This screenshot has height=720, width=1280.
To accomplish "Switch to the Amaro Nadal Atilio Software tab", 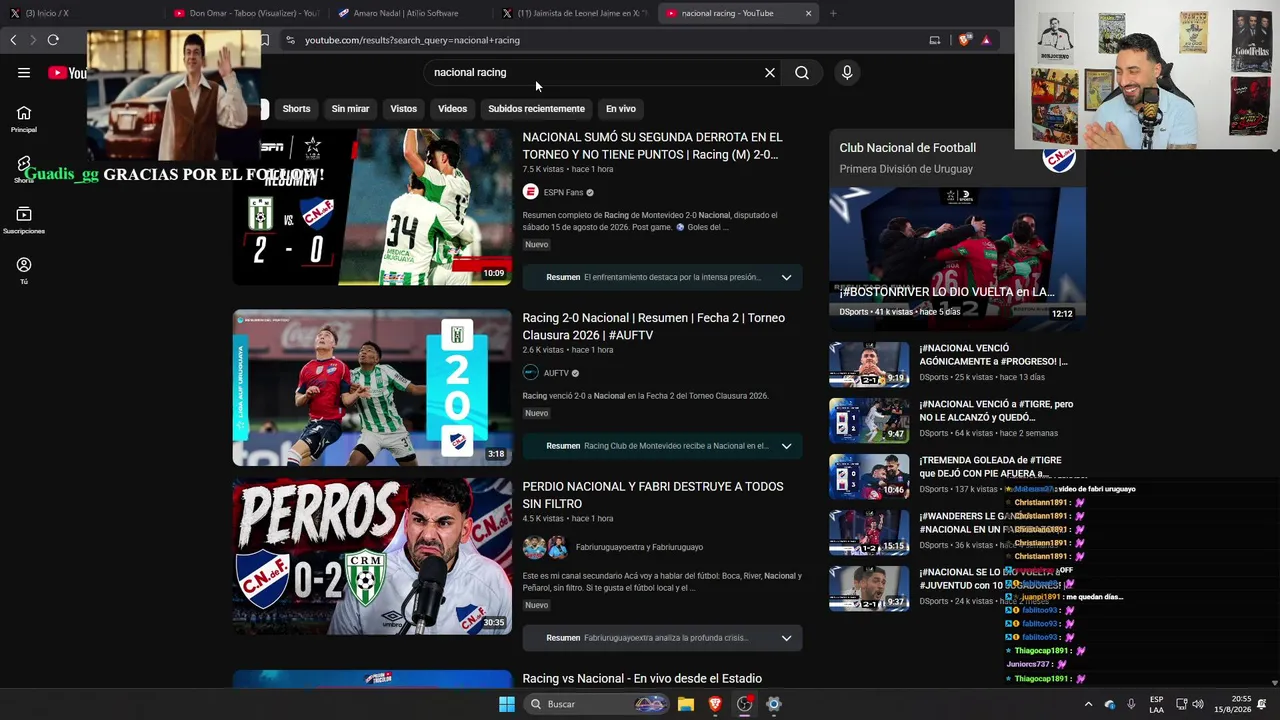I will (x=410, y=13).
